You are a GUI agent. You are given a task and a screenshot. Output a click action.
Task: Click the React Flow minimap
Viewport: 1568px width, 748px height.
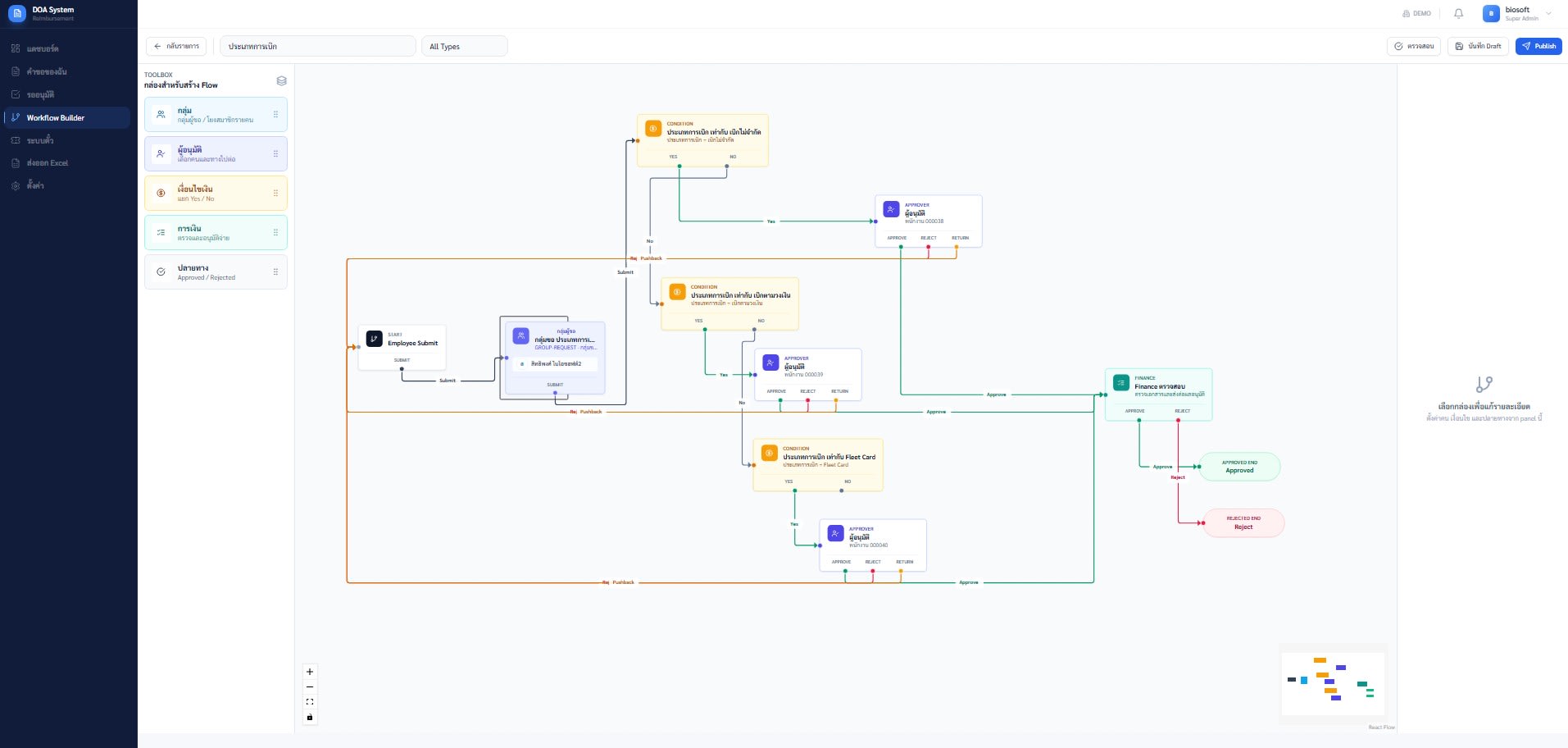[x=1333, y=684]
